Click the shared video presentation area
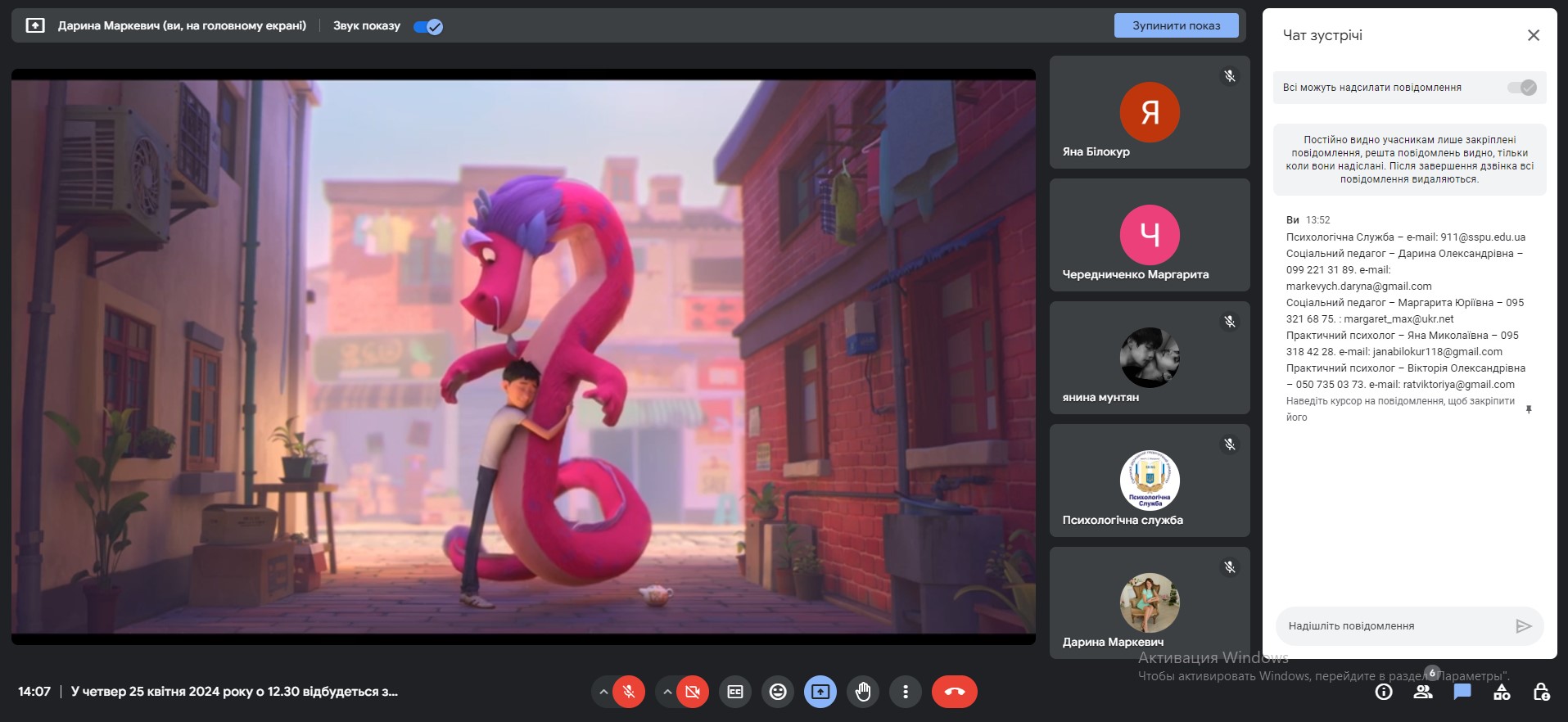Image resolution: width=1568 pixels, height=722 pixels. (523, 357)
